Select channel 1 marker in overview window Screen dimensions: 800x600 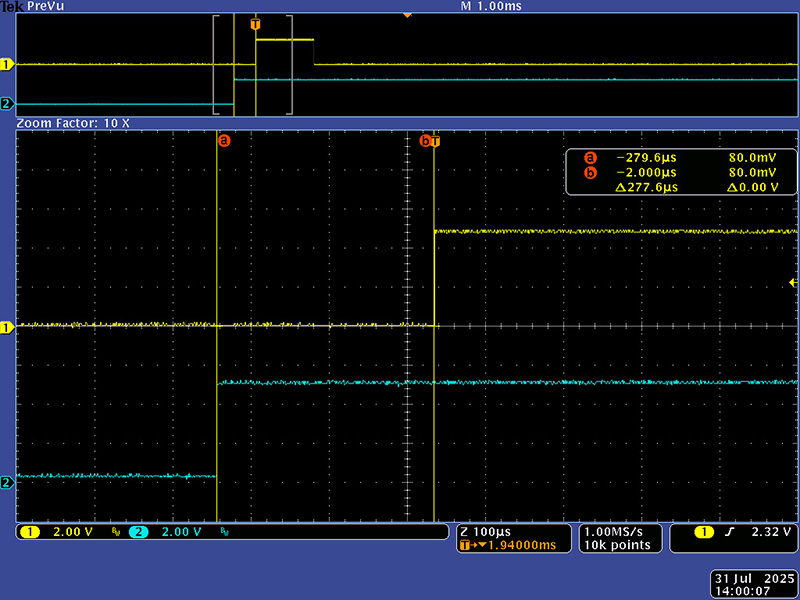coord(6,65)
